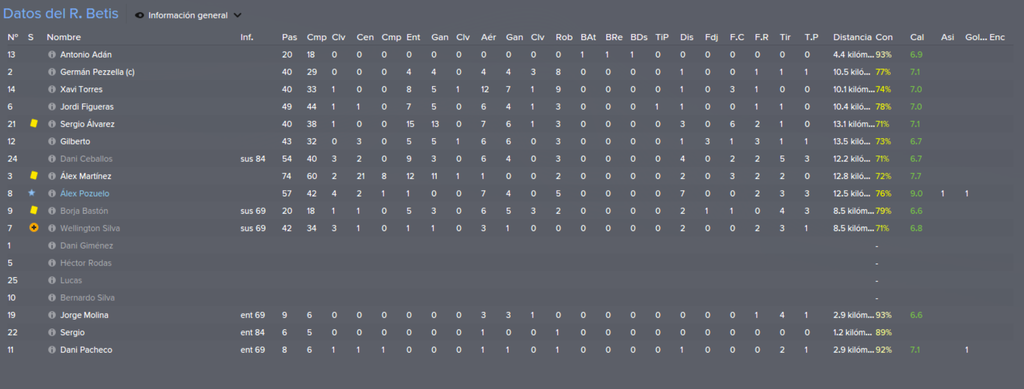1024x389 pixels.
Task: Sort by BDs column header
Action: (639, 37)
